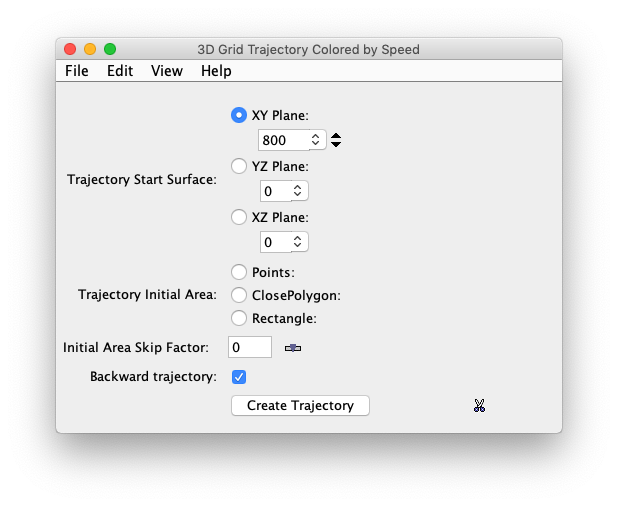The image size is (618, 507).
Task: Choose Rectangle as trajectory initial area
Action: coord(239,318)
